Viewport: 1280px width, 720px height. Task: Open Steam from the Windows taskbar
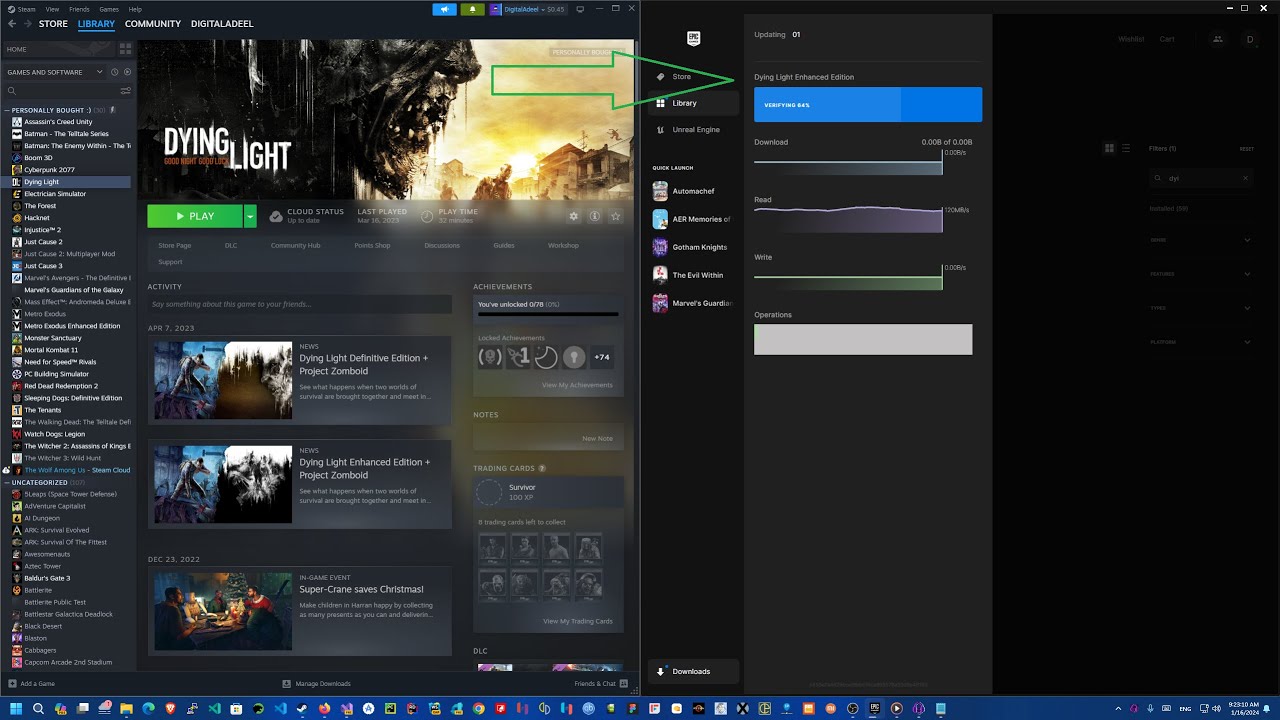302,708
